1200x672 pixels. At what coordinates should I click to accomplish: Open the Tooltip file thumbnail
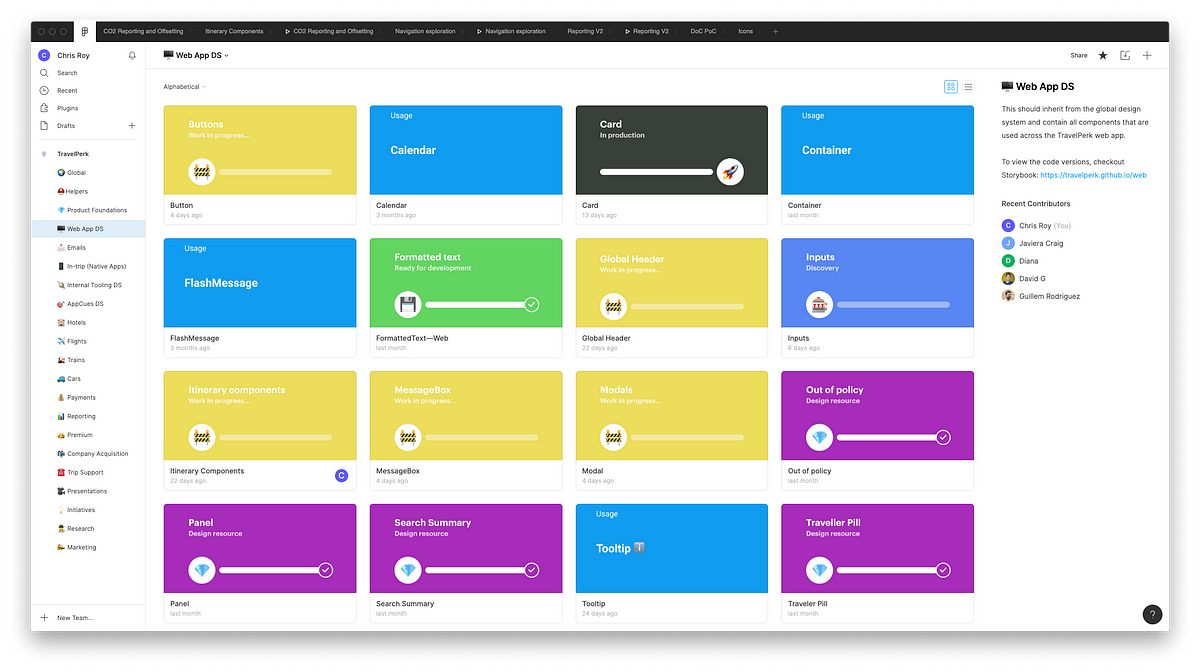672,548
